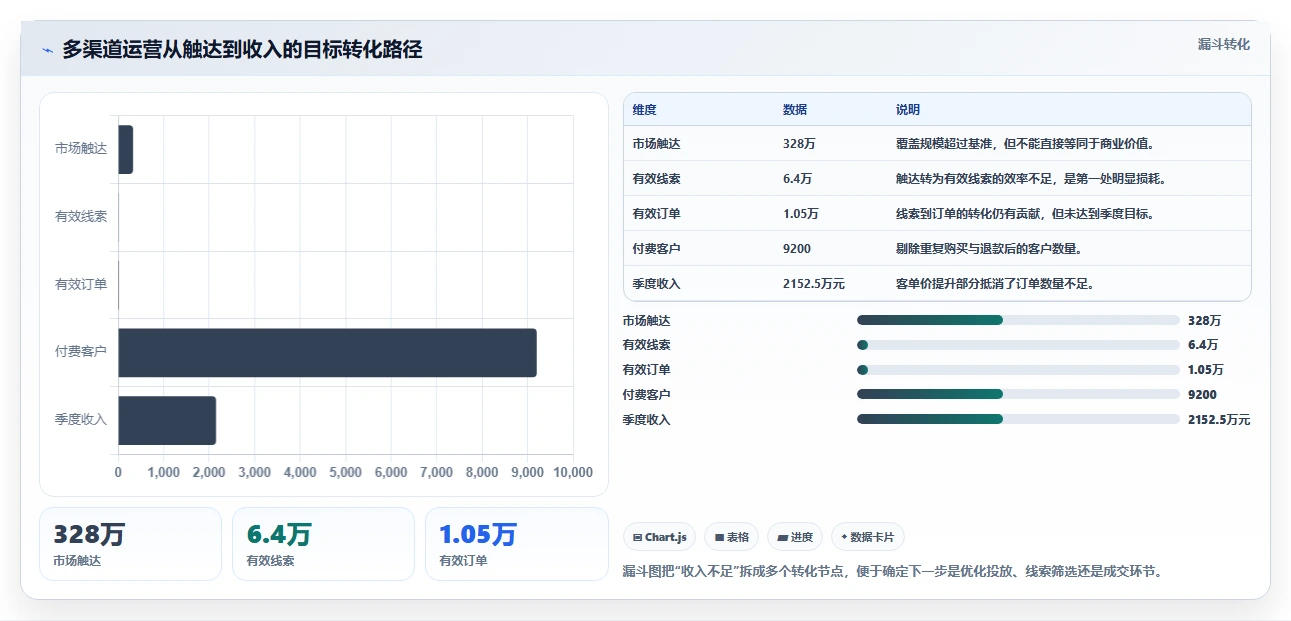Click the text 客单价提升部分抵消了订单数量不足。
1291x621 pixels.
(996, 284)
